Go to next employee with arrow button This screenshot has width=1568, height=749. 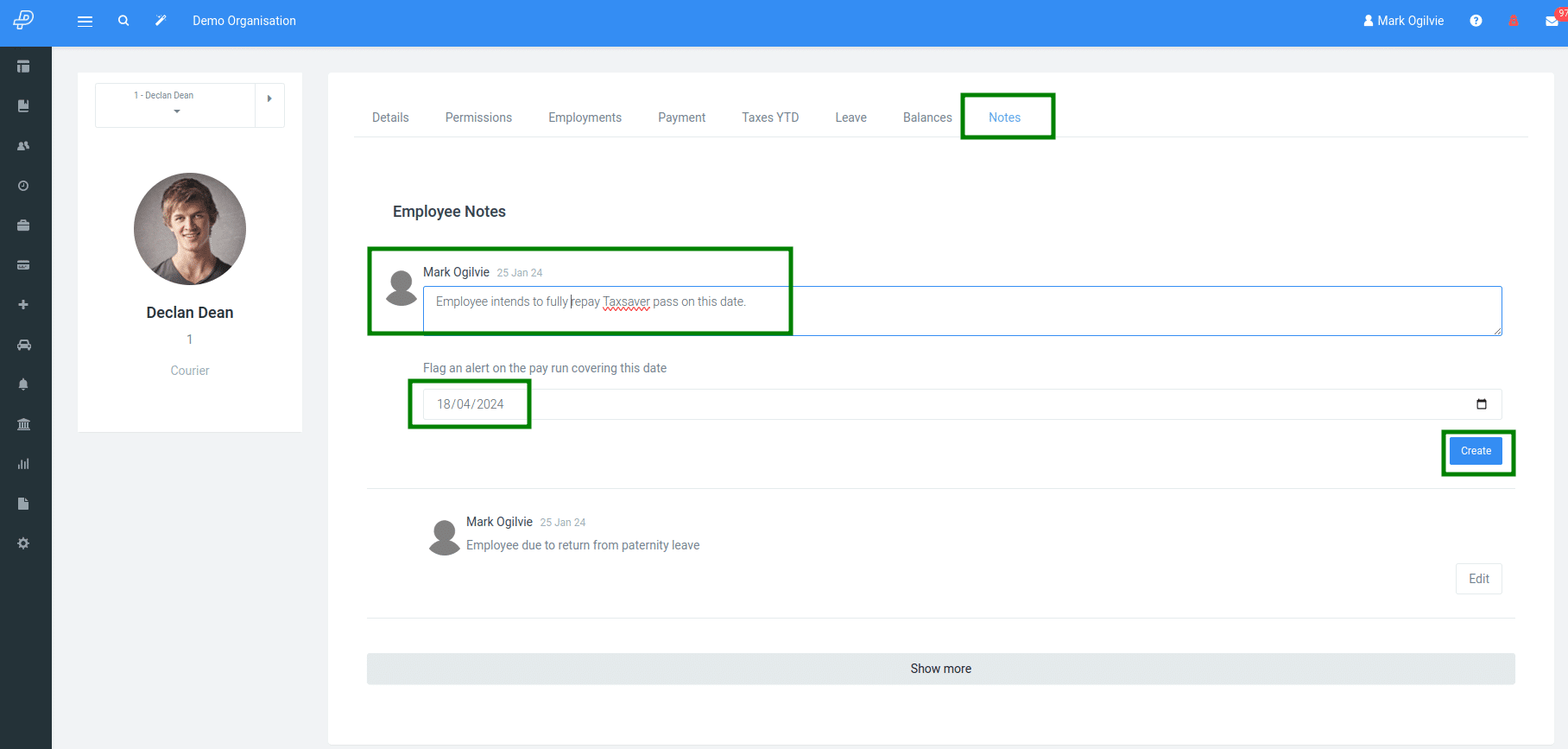pyautogui.click(x=269, y=99)
